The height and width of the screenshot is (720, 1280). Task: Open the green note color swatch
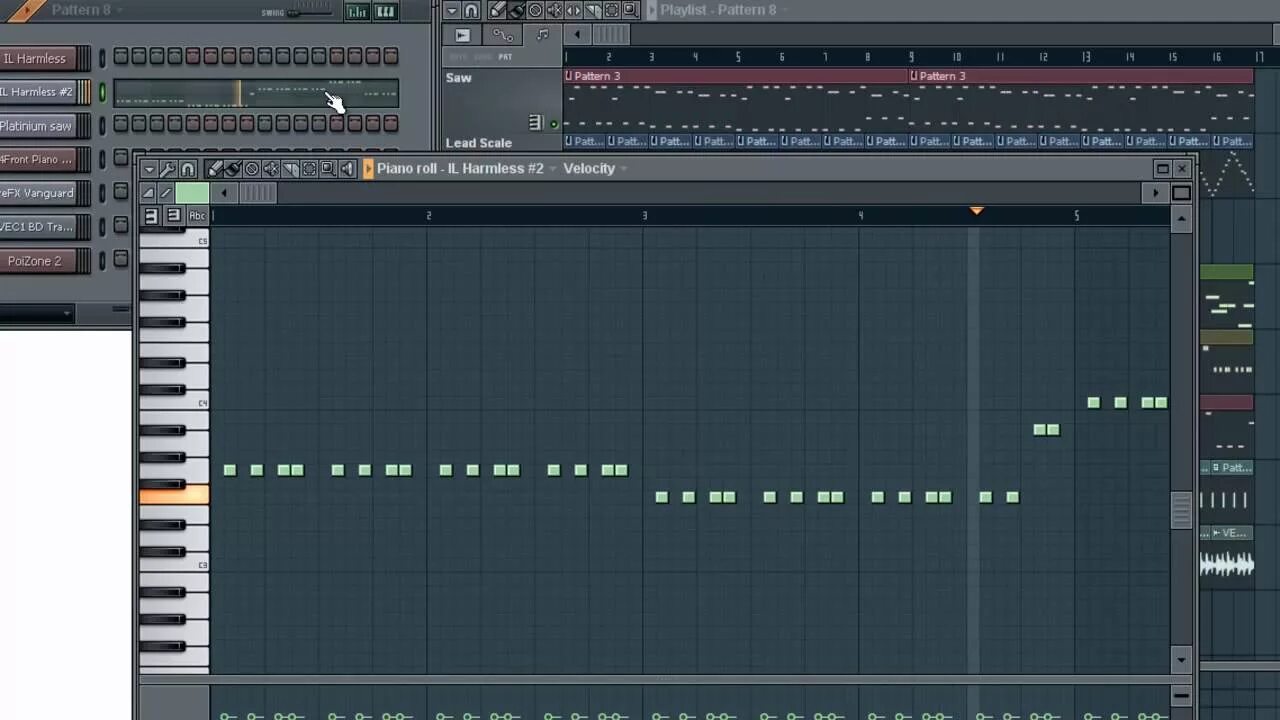point(192,193)
